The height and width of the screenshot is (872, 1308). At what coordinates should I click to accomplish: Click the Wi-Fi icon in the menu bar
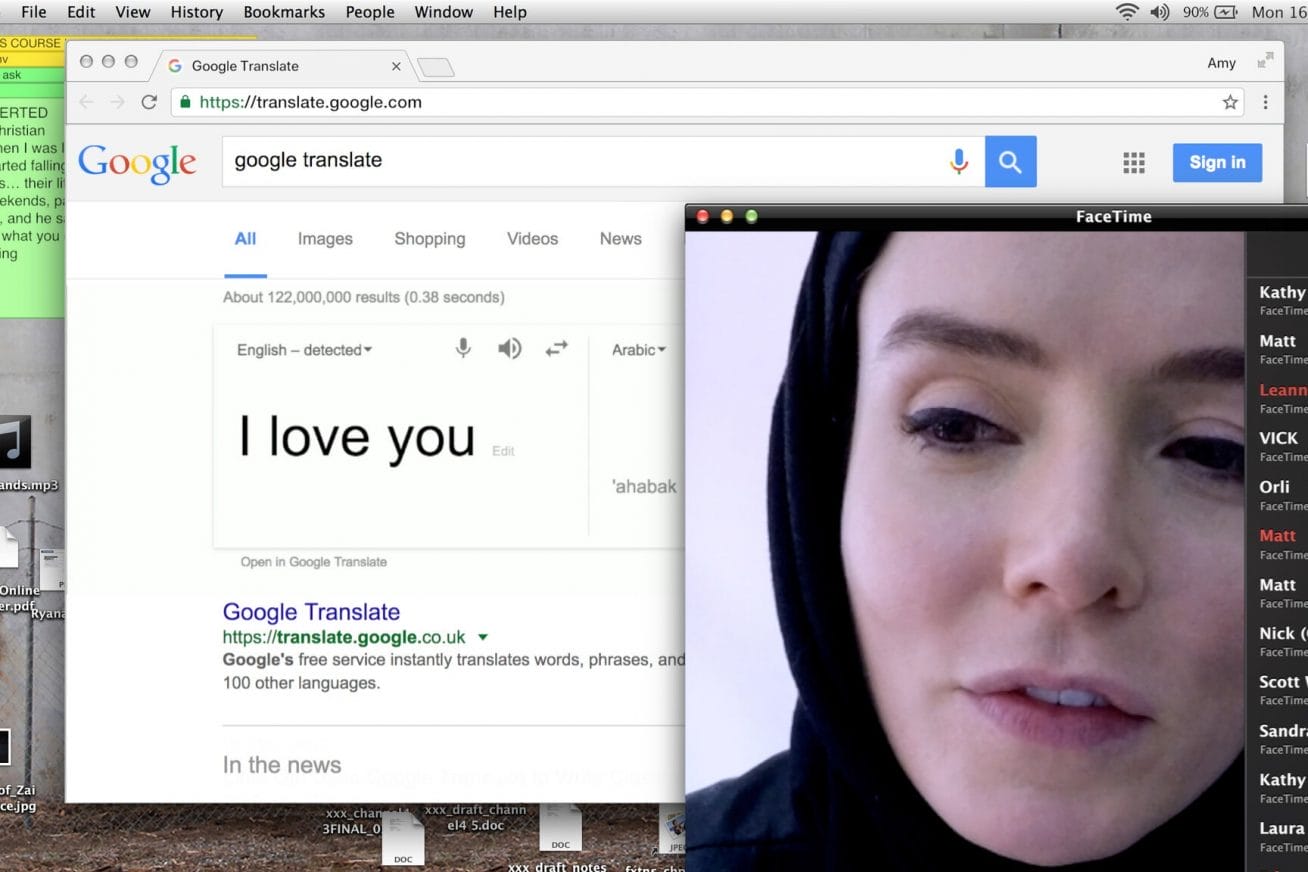(1127, 12)
